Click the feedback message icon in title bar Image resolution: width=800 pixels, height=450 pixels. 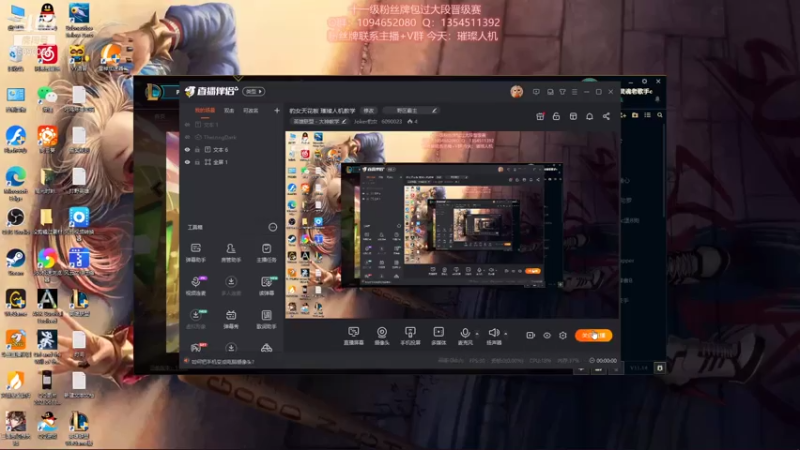(x=536, y=92)
